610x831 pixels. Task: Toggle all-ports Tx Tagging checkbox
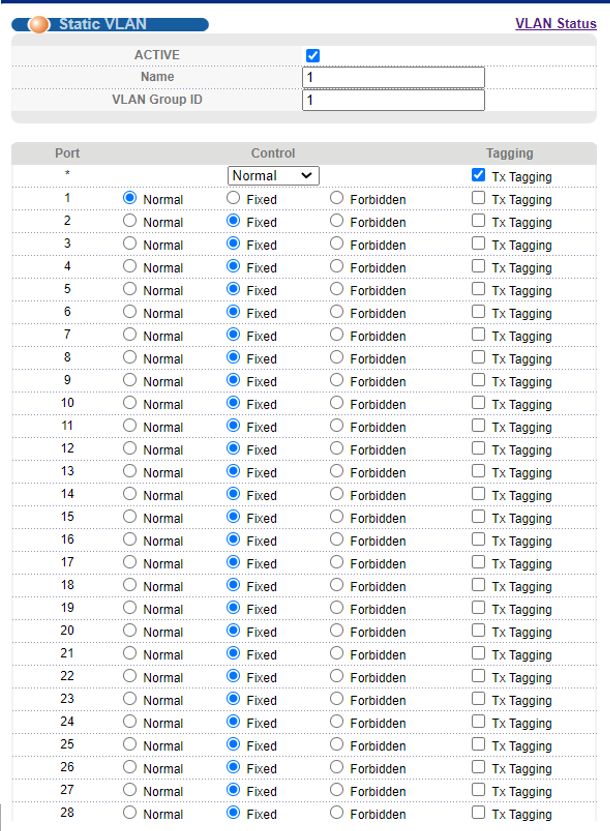click(478, 175)
